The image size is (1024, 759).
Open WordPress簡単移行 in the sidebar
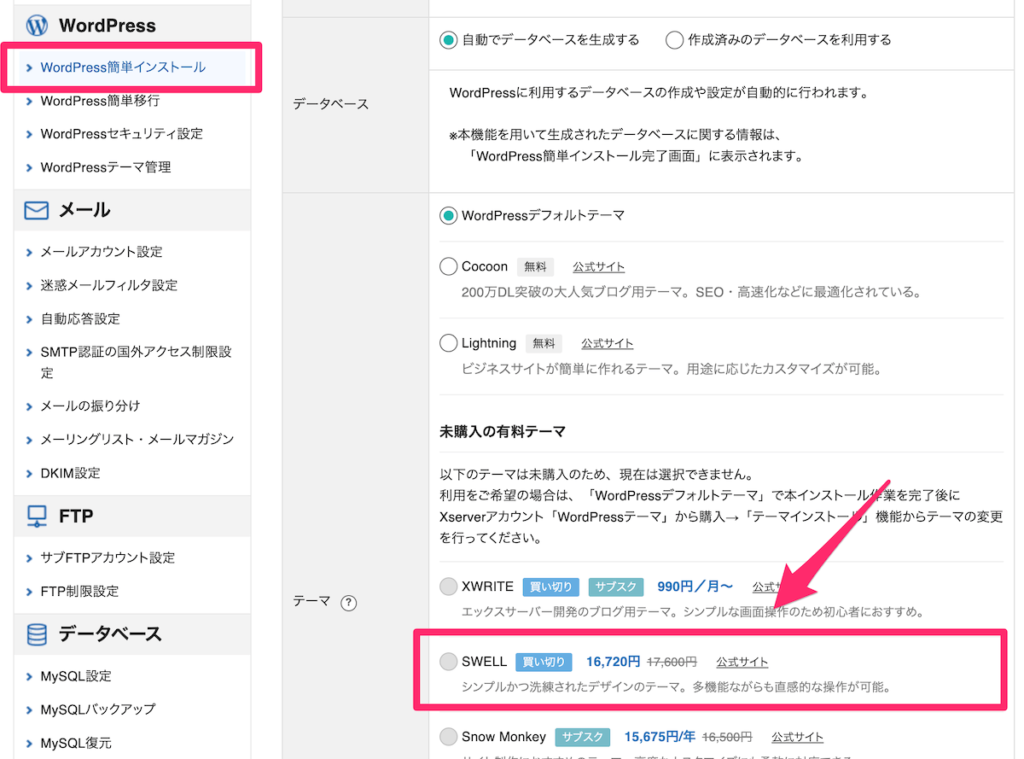[99, 101]
